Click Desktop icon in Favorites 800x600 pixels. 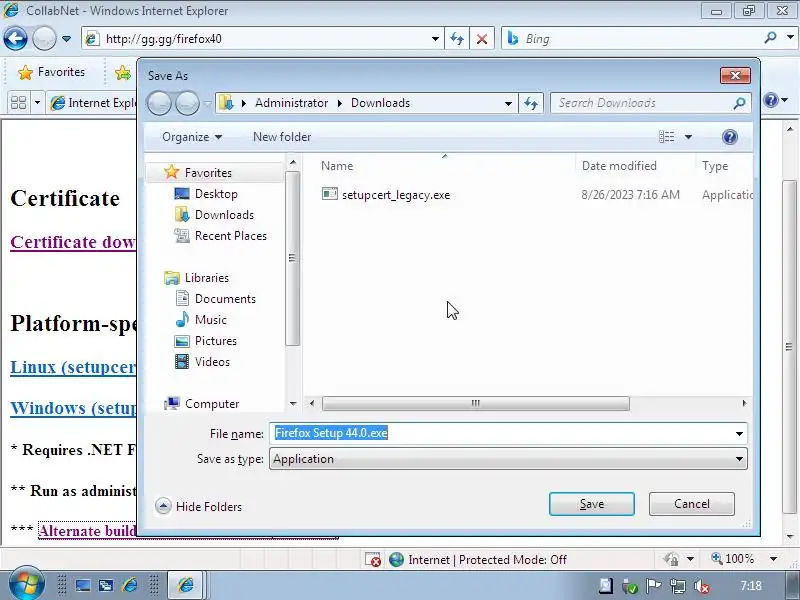pyautogui.click(x=182, y=194)
